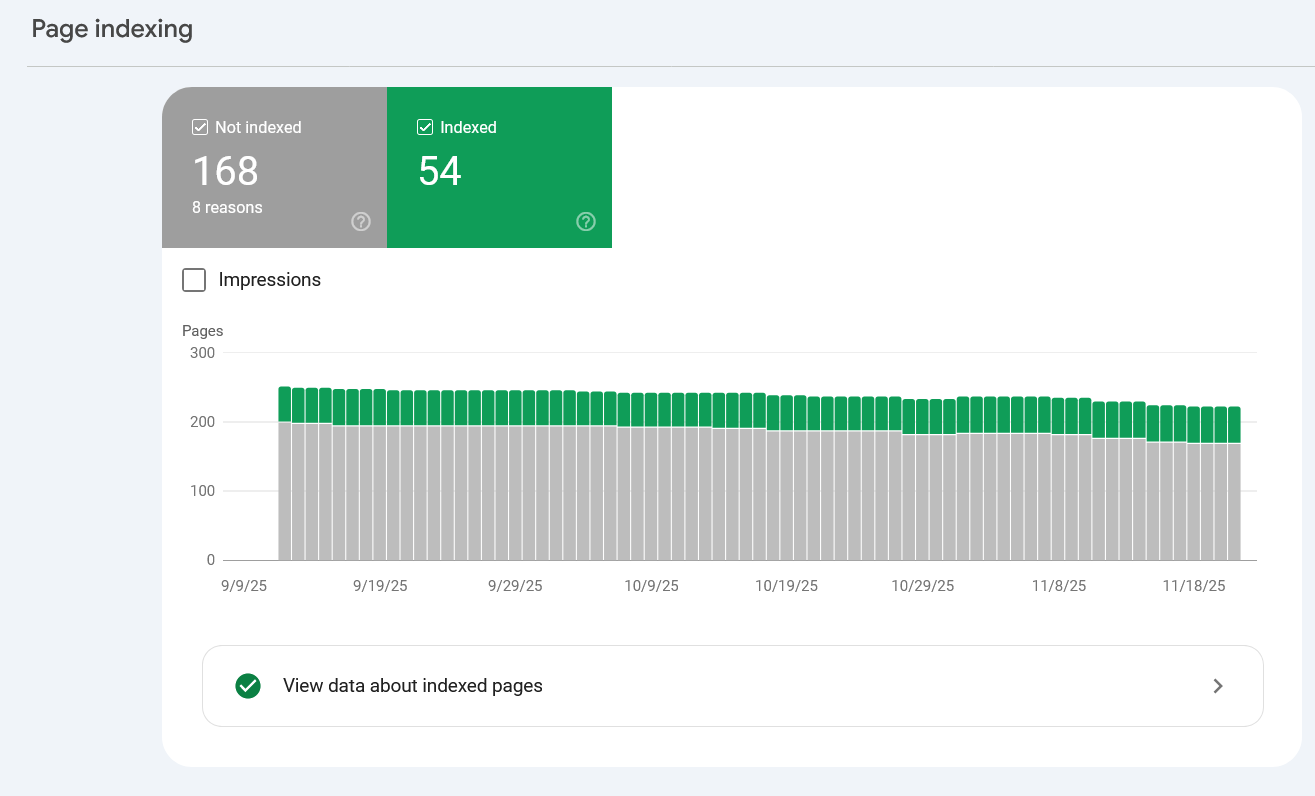
Task: Click the 9/19/25 date axis label
Action: (380, 586)
